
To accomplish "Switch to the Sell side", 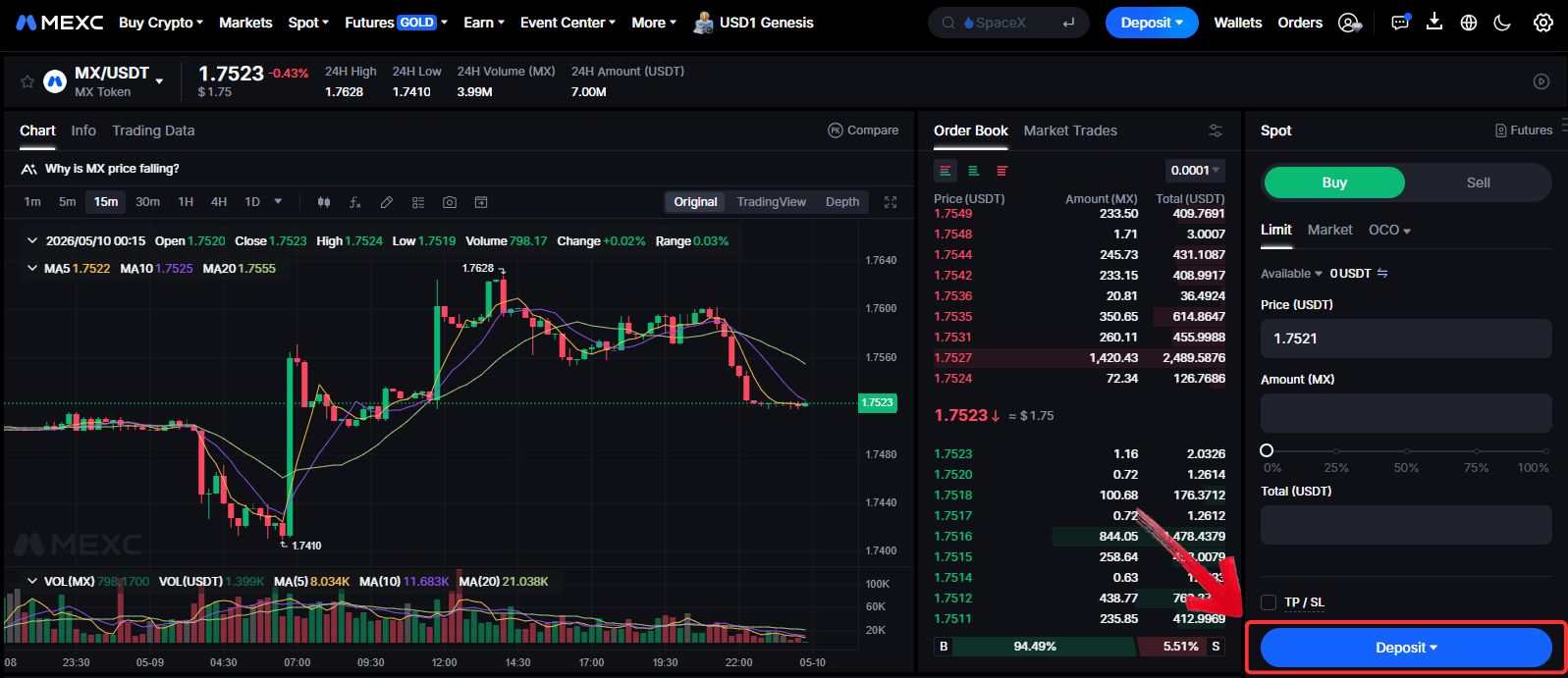I will [x=1478, y=183].
